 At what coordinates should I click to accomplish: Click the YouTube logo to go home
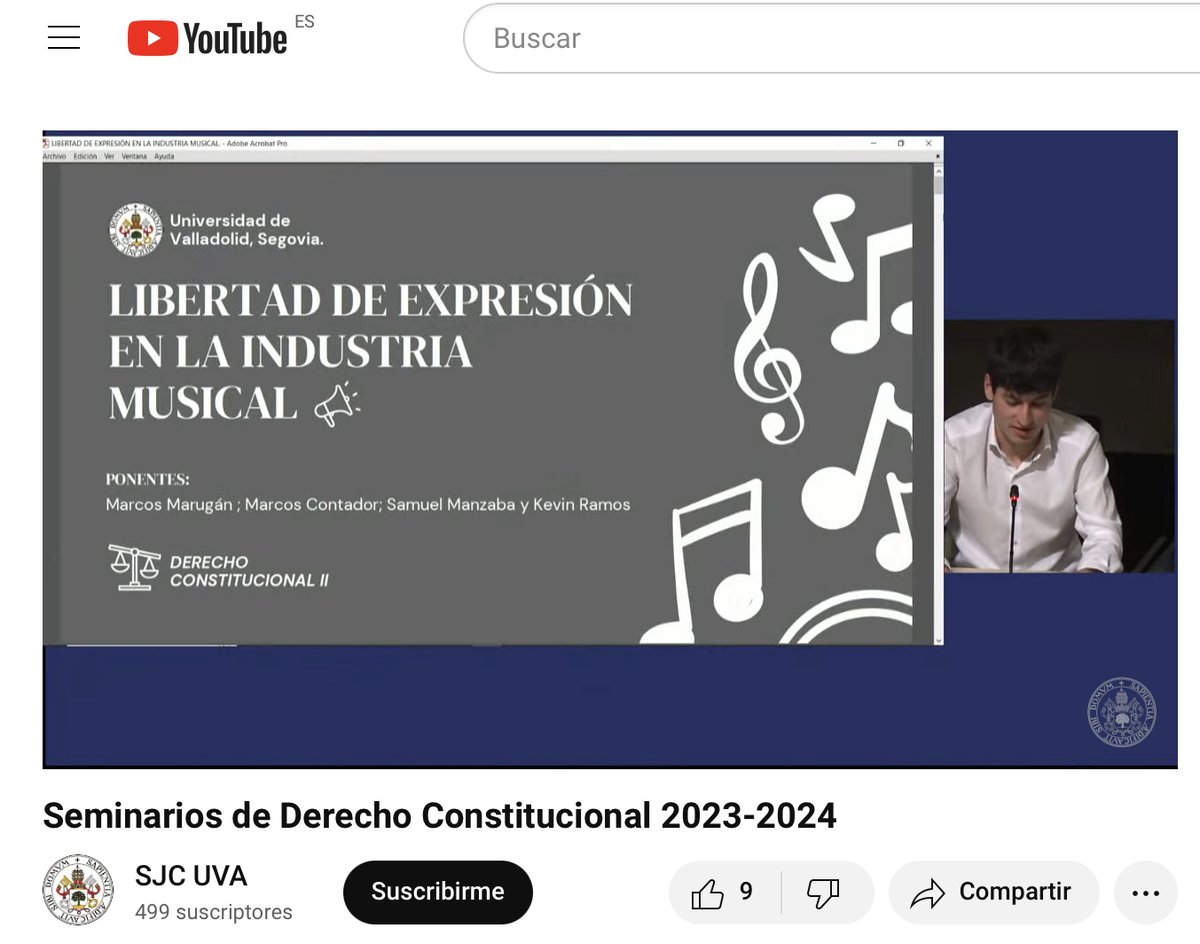pos(205,38)
